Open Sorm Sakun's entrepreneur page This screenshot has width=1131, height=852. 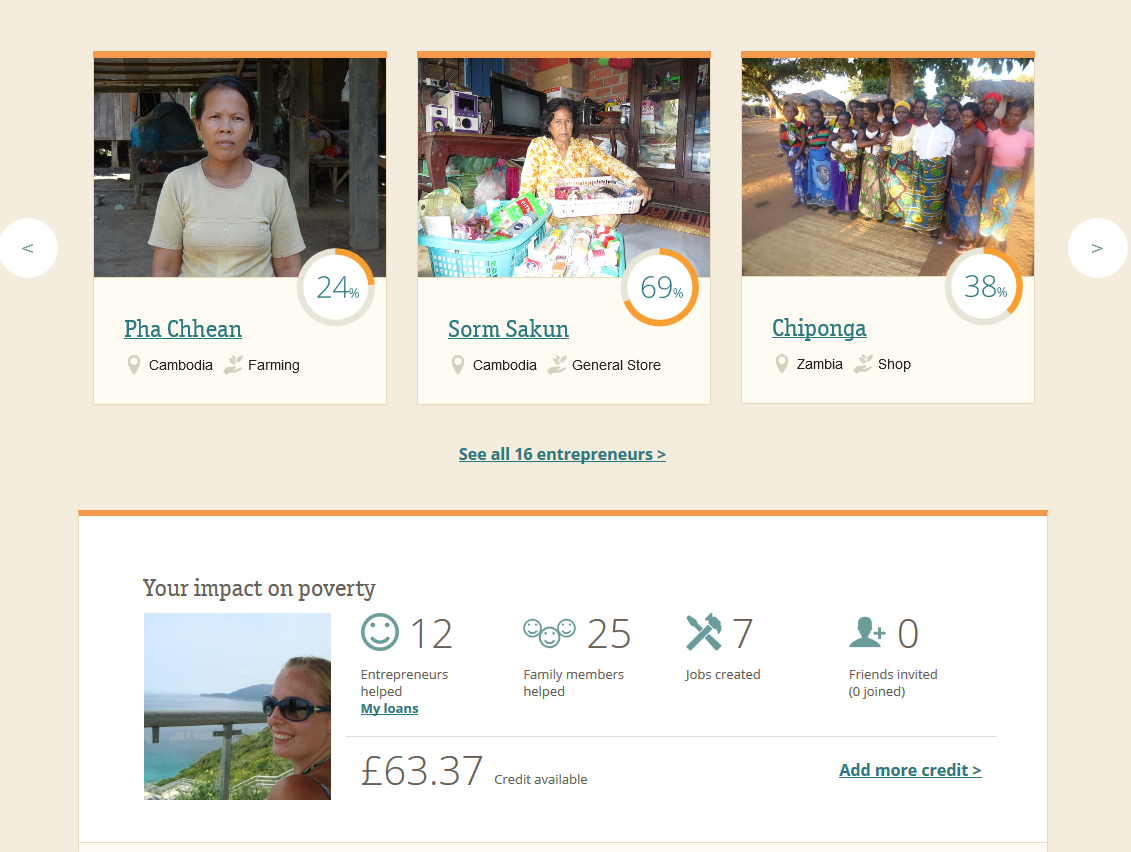pyautogui.click(x=508, y=329)
